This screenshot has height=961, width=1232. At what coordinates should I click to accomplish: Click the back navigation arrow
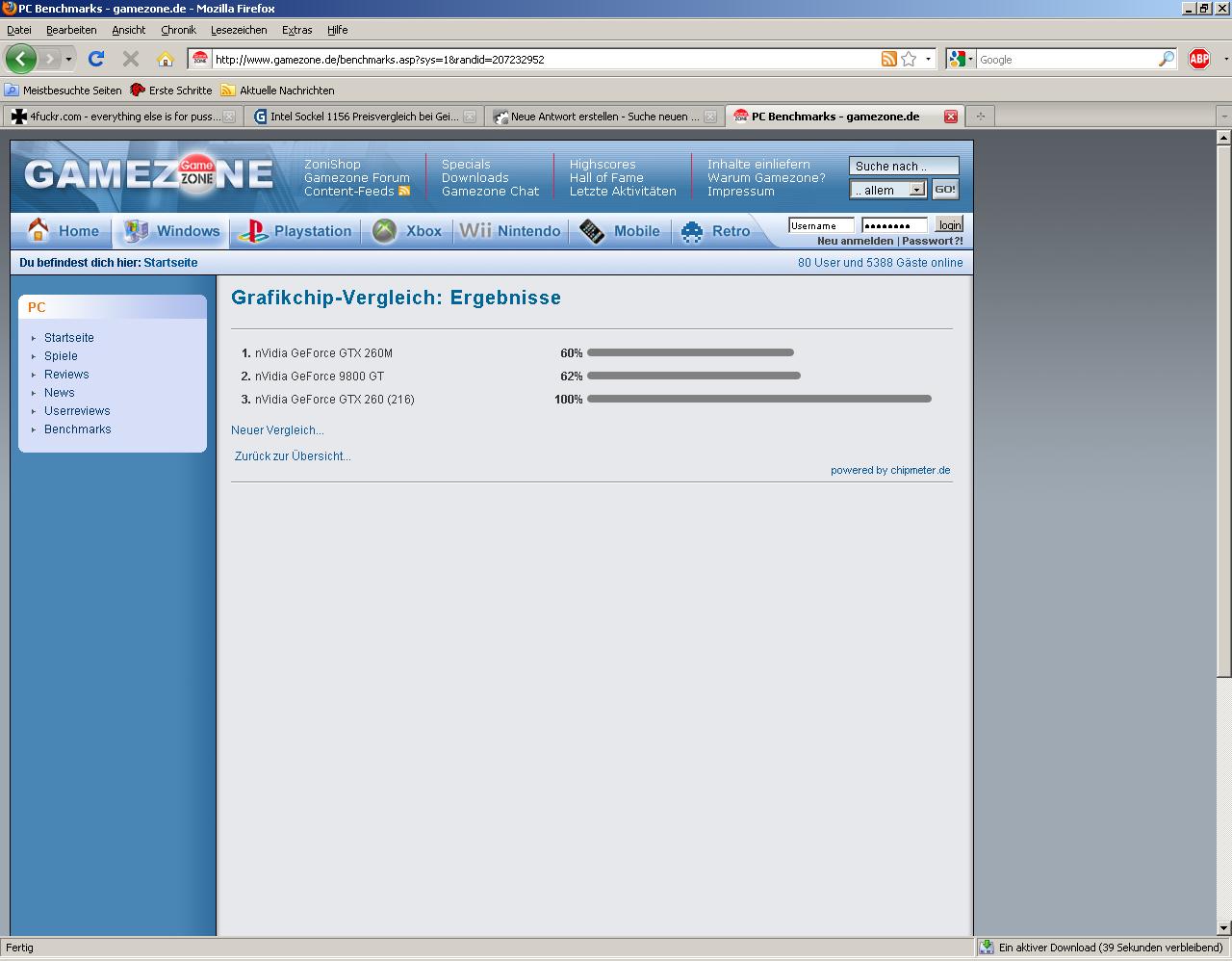coord(21,59)
